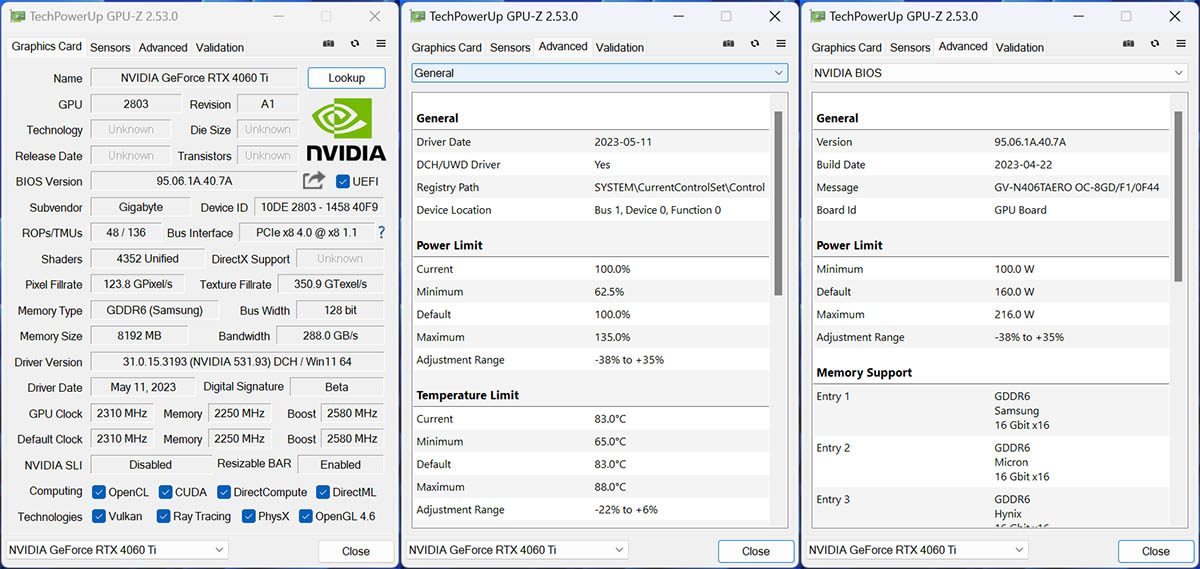
Task: Switch to Validation tab in middle window
Action: point(620,47)
